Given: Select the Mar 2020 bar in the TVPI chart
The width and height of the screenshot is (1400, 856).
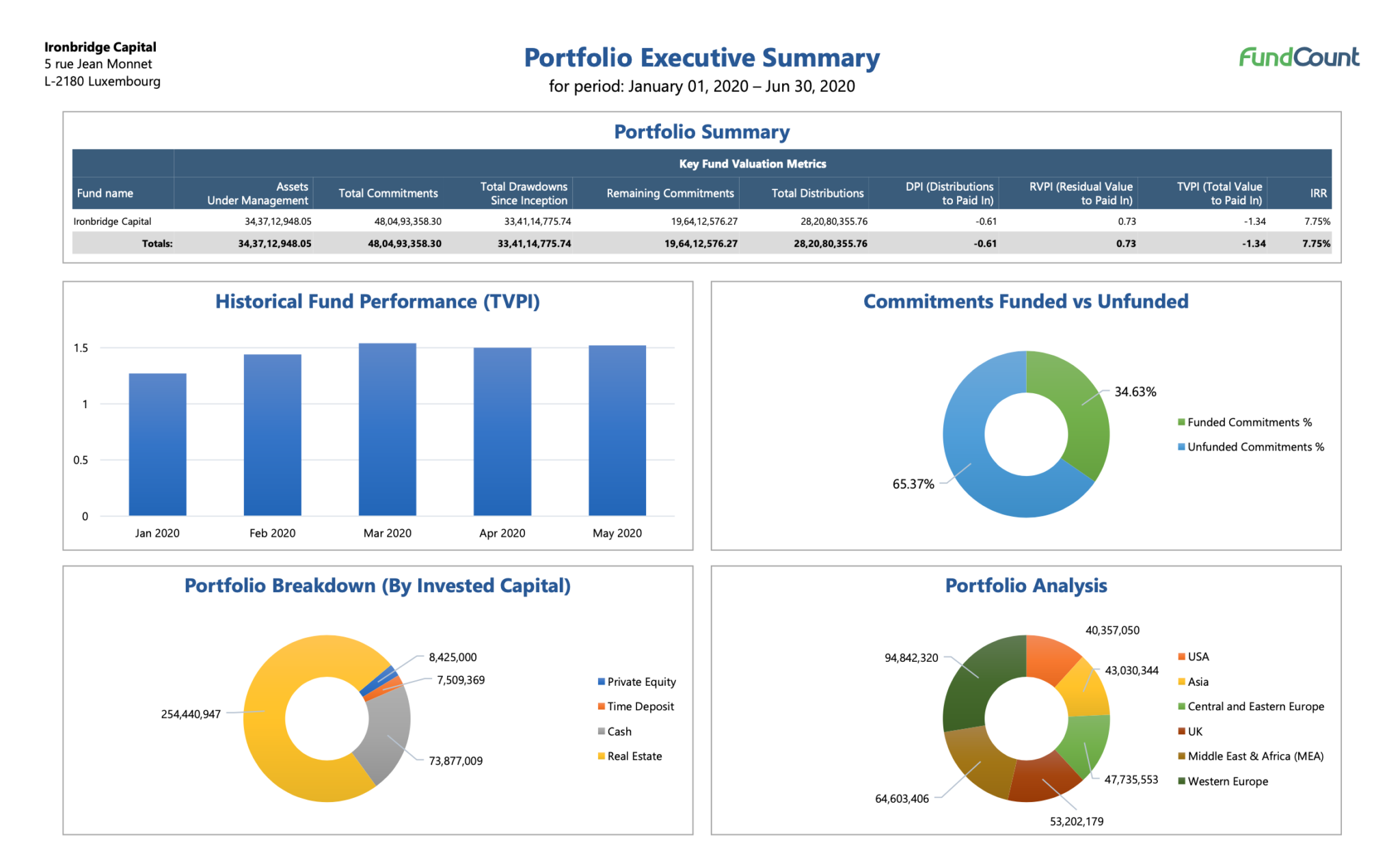Looking at the screenshot, I should click(x=387, y=431).
